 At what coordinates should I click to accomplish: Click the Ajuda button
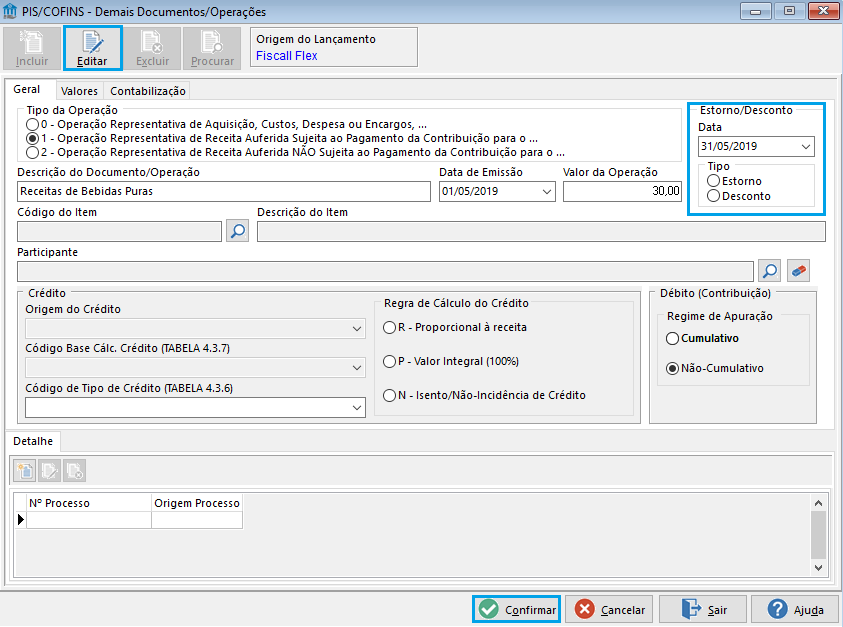(795, 609)
